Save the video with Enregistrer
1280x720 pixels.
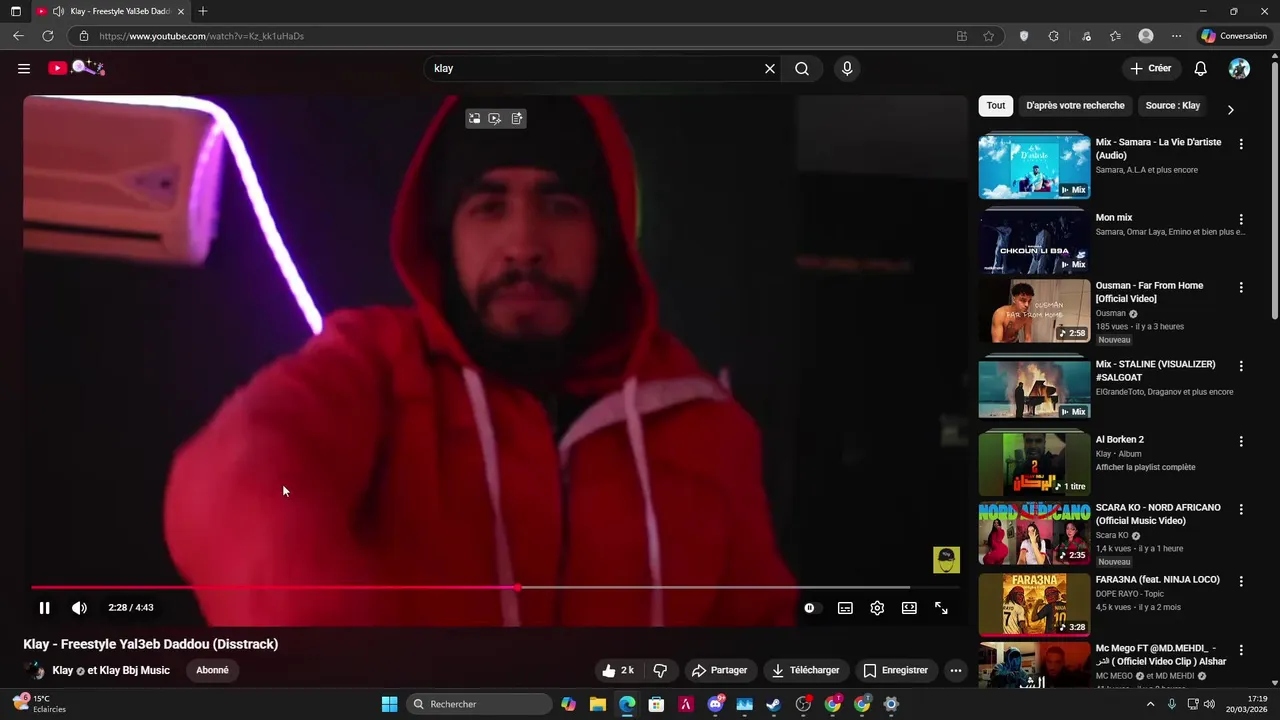coord(895,670)
